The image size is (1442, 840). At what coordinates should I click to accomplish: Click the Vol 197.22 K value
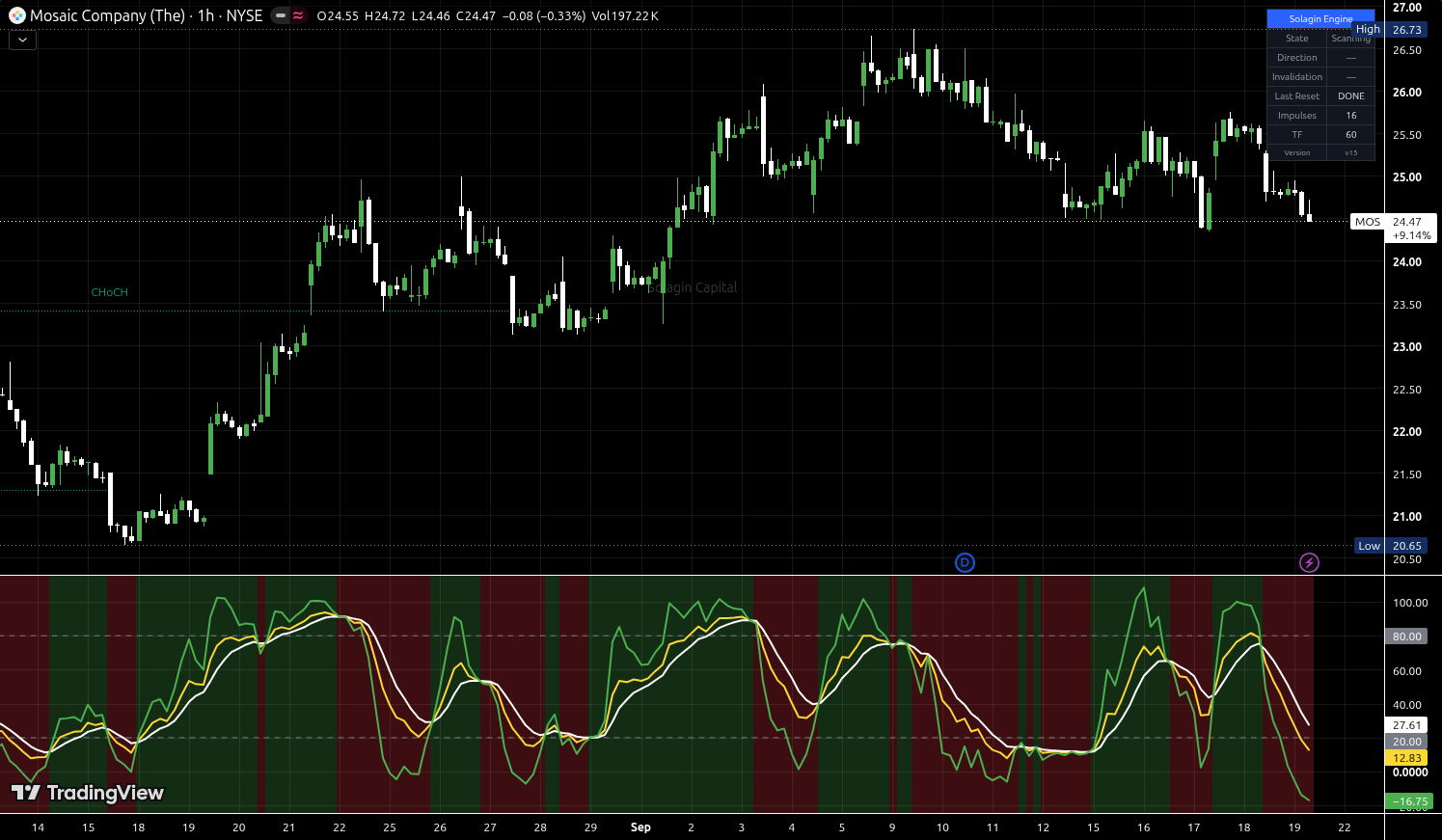tap(625, 15)
